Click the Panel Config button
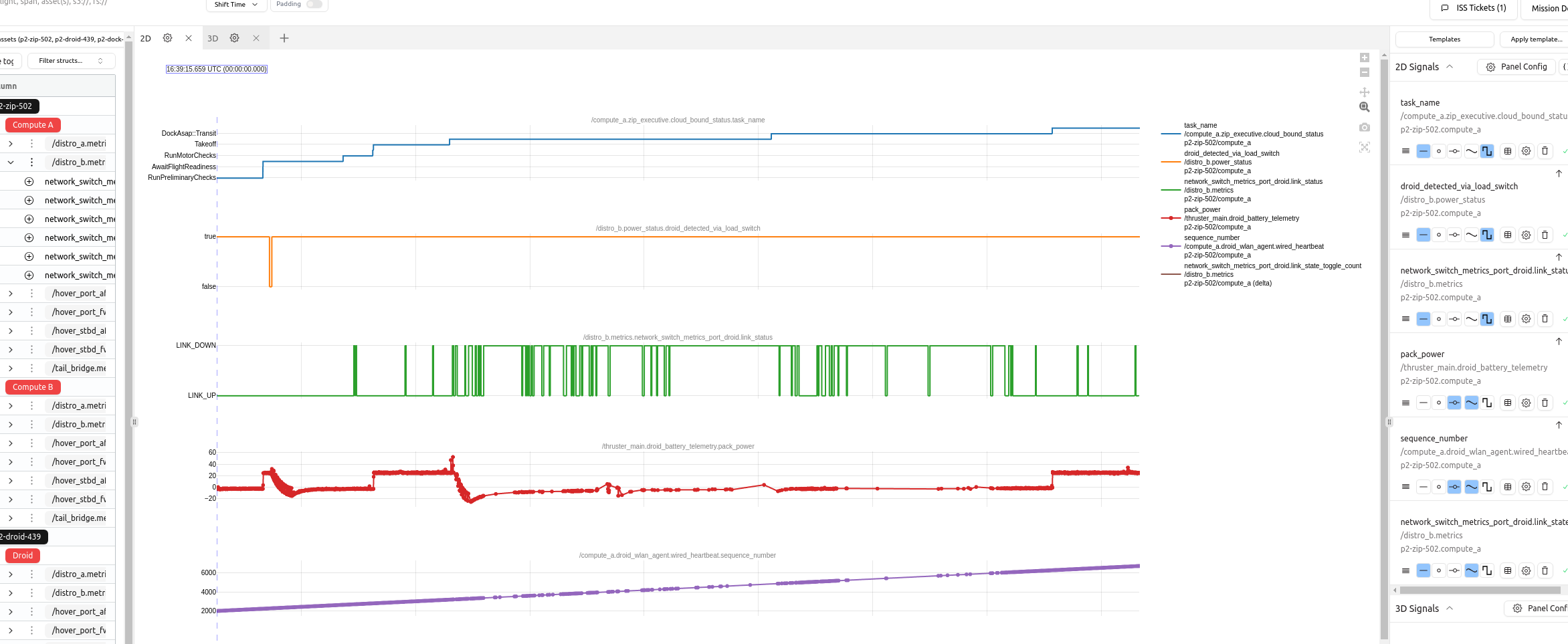 (x=1516, y=67)
